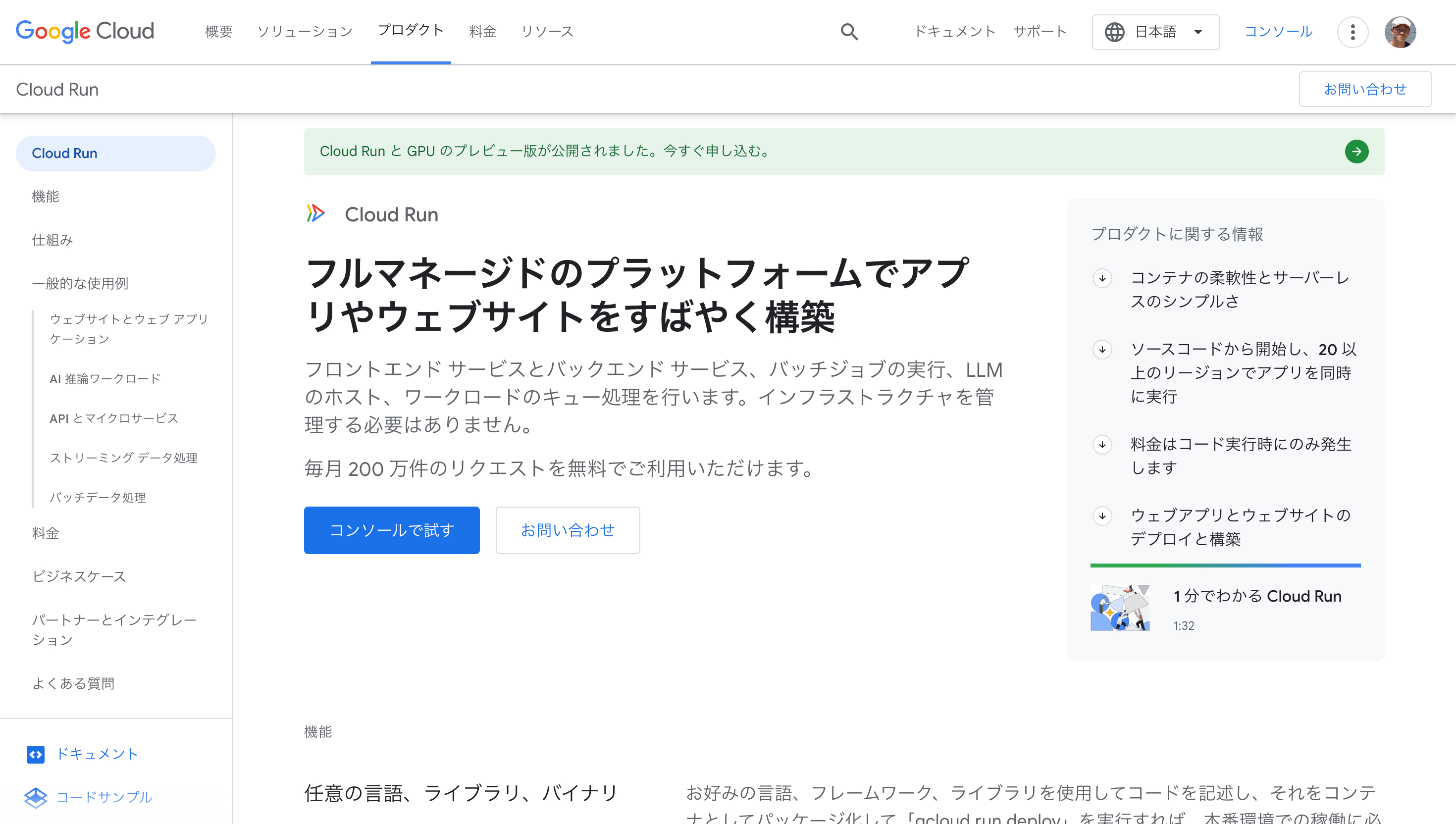Click the 1 分でわかる Cloud Run title
The height and width of the screenshot is (824, 1456).
(x=1257, y=596)
